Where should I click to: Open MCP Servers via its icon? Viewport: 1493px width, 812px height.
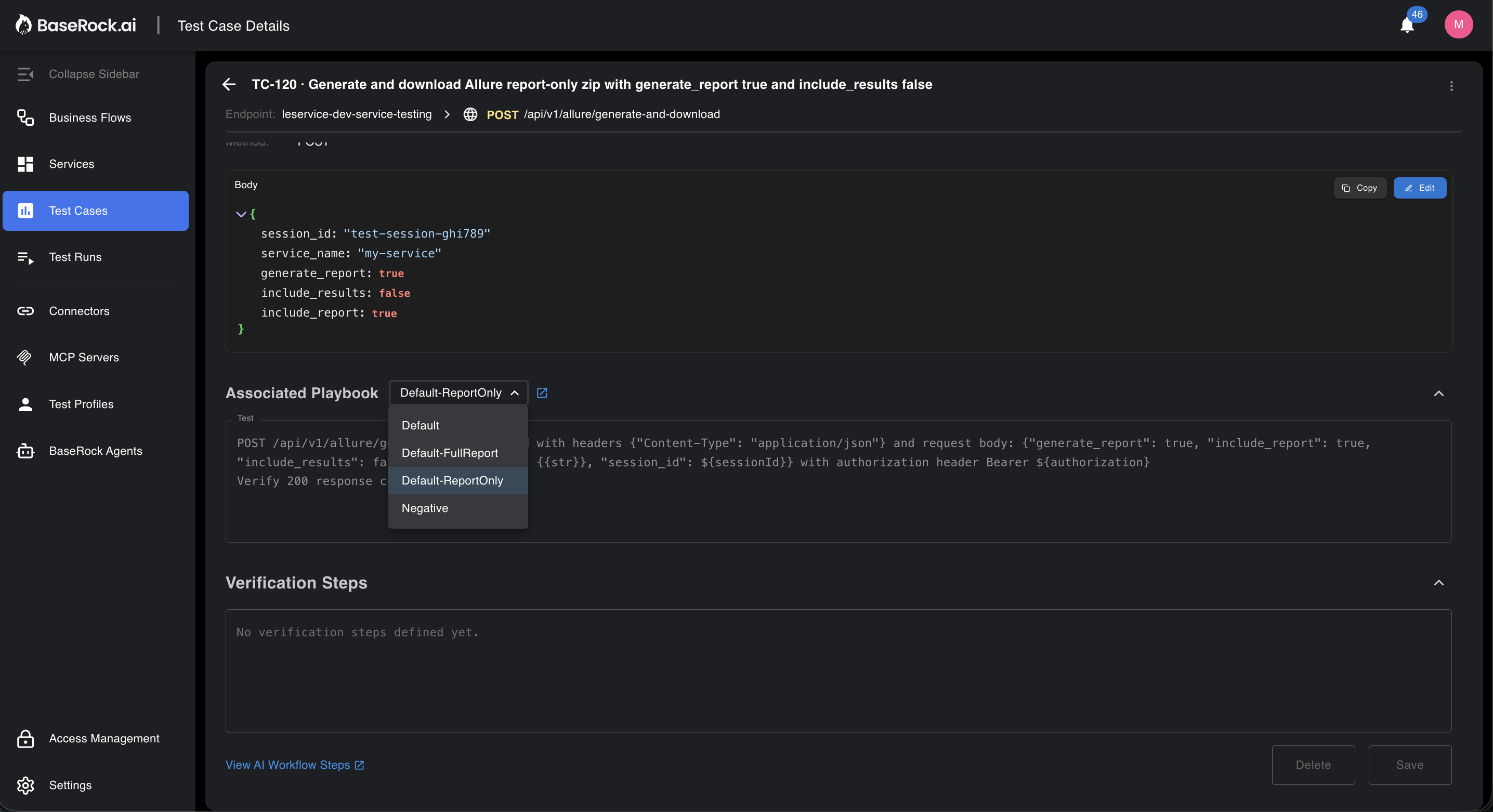pyautogui.click(x=25, y=357)
